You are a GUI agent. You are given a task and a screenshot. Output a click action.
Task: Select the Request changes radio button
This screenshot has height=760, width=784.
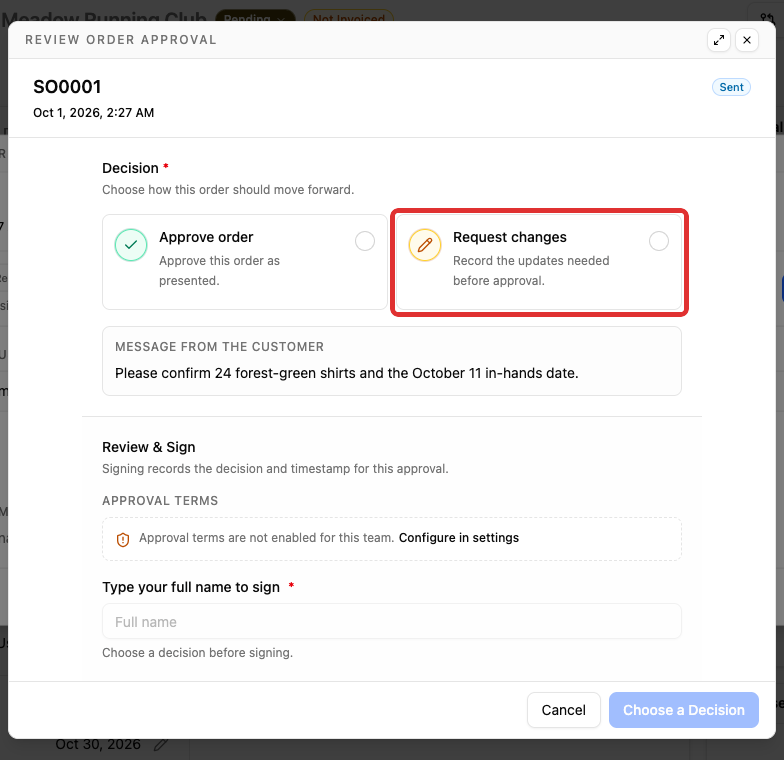click(658, 241)
